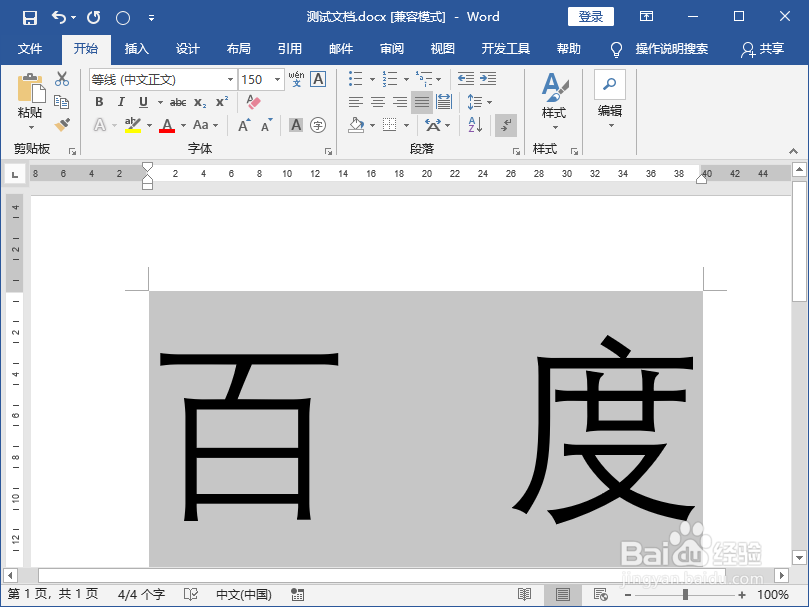
Task: Toggle Justify paragraph alignment
Action: pyautogui.click(x=422, y=102)
